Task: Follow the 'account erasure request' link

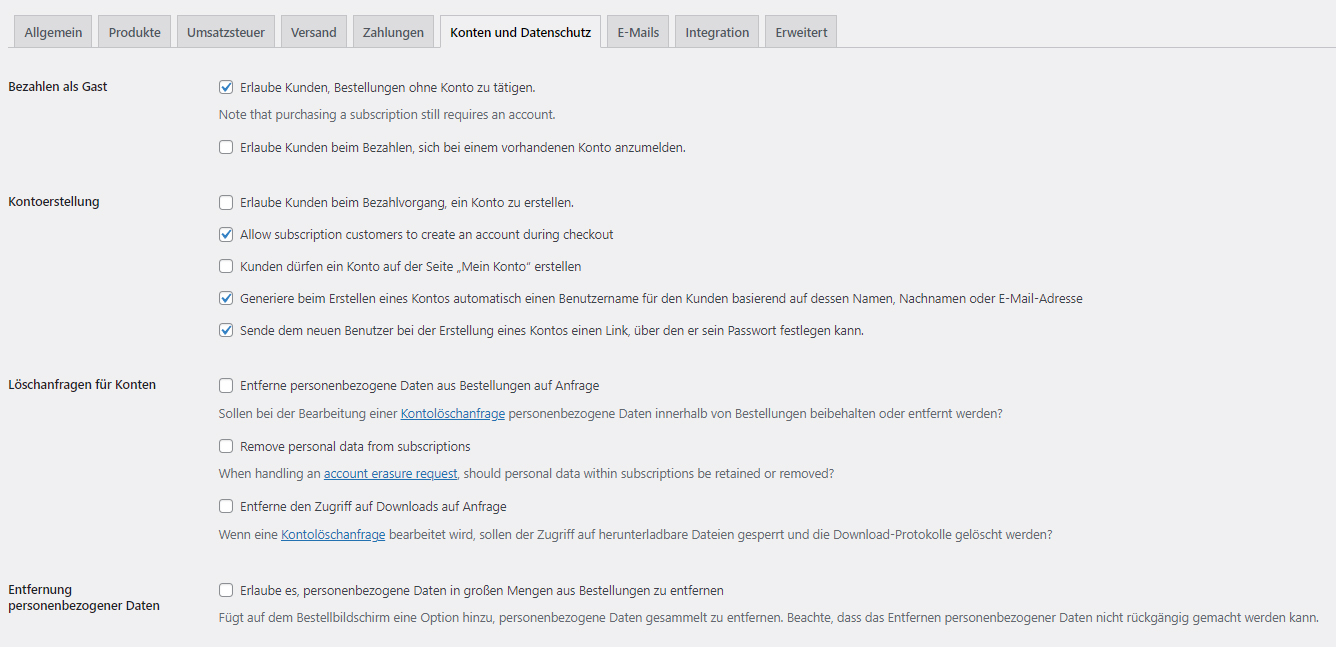Action: [391, 474]
